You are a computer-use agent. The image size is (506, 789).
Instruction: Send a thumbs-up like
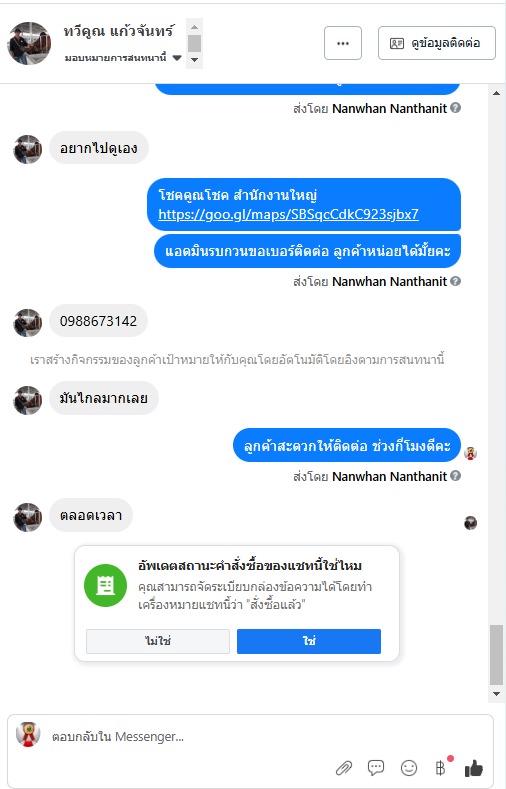pos(473,768)
